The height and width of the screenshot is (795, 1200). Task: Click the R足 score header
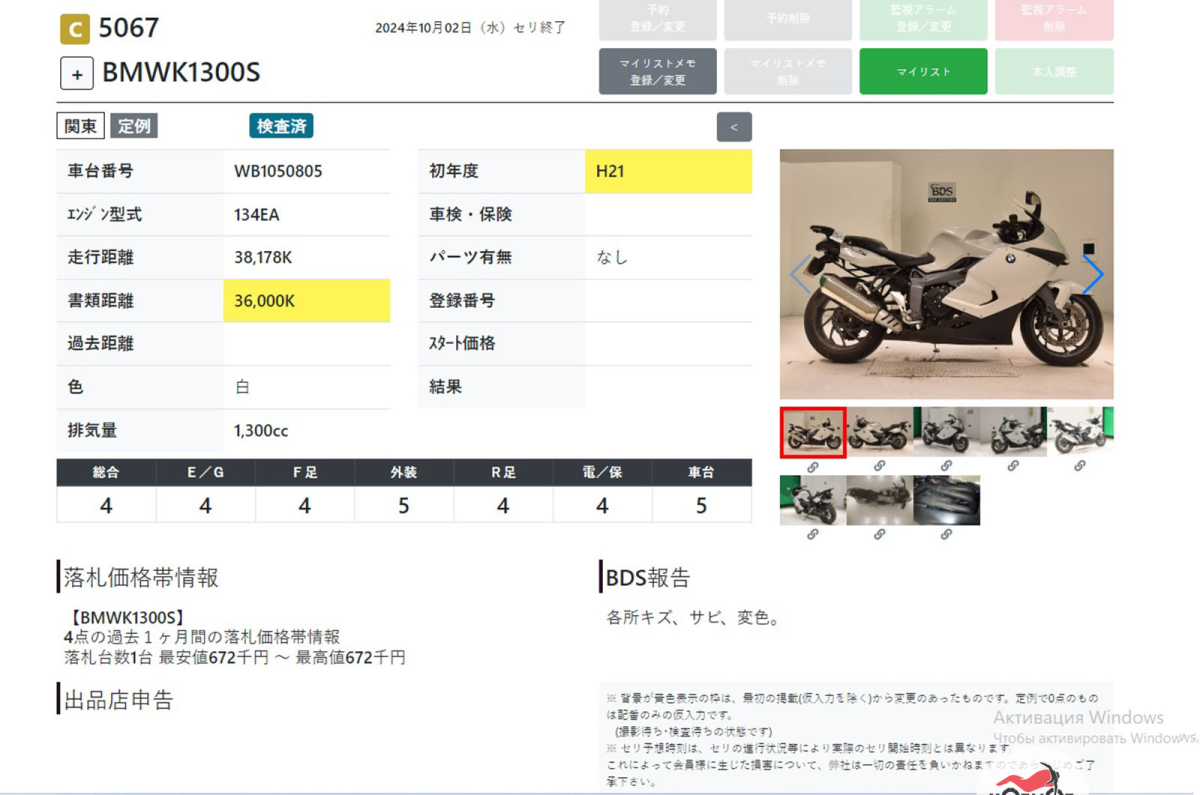coord(503,472)
